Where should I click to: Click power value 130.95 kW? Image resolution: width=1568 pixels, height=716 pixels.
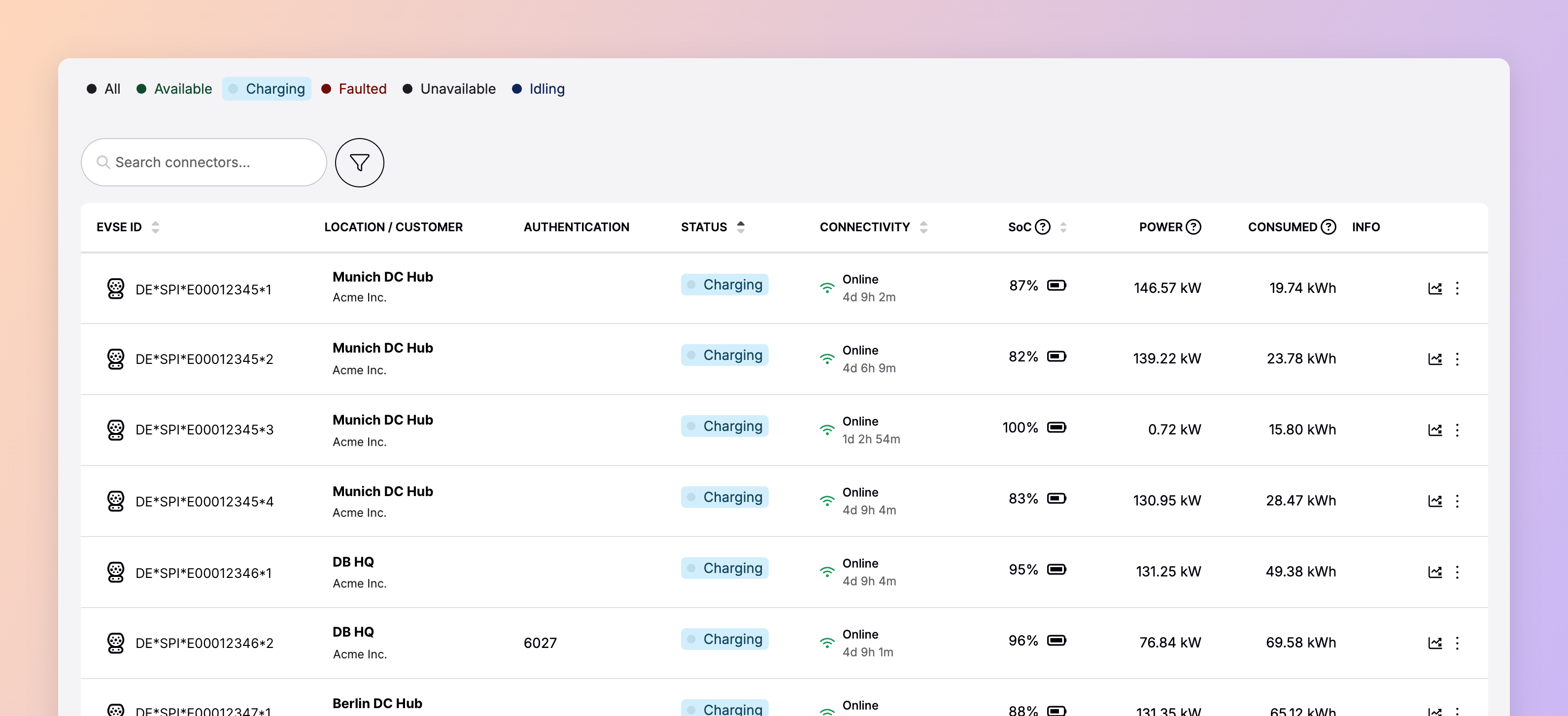(x=1167, y=501)
